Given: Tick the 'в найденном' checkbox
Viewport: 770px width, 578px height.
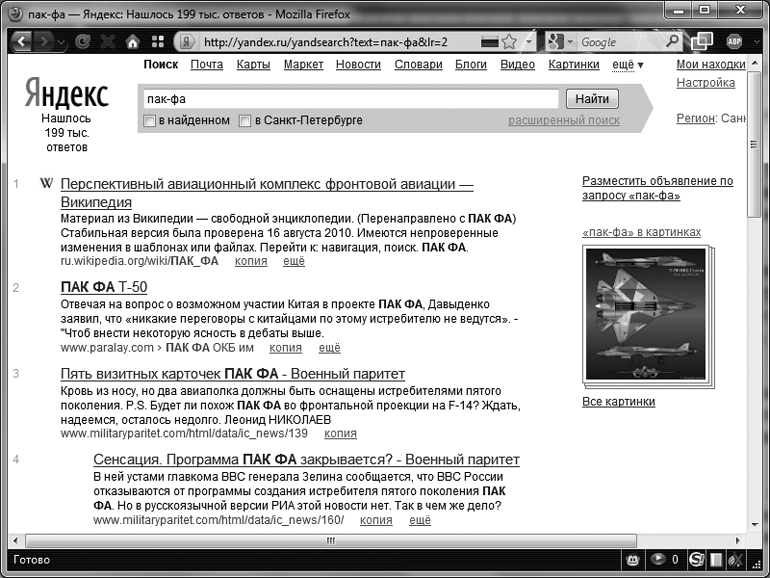Looking at the screenshot, I should [x=150, y=121].
